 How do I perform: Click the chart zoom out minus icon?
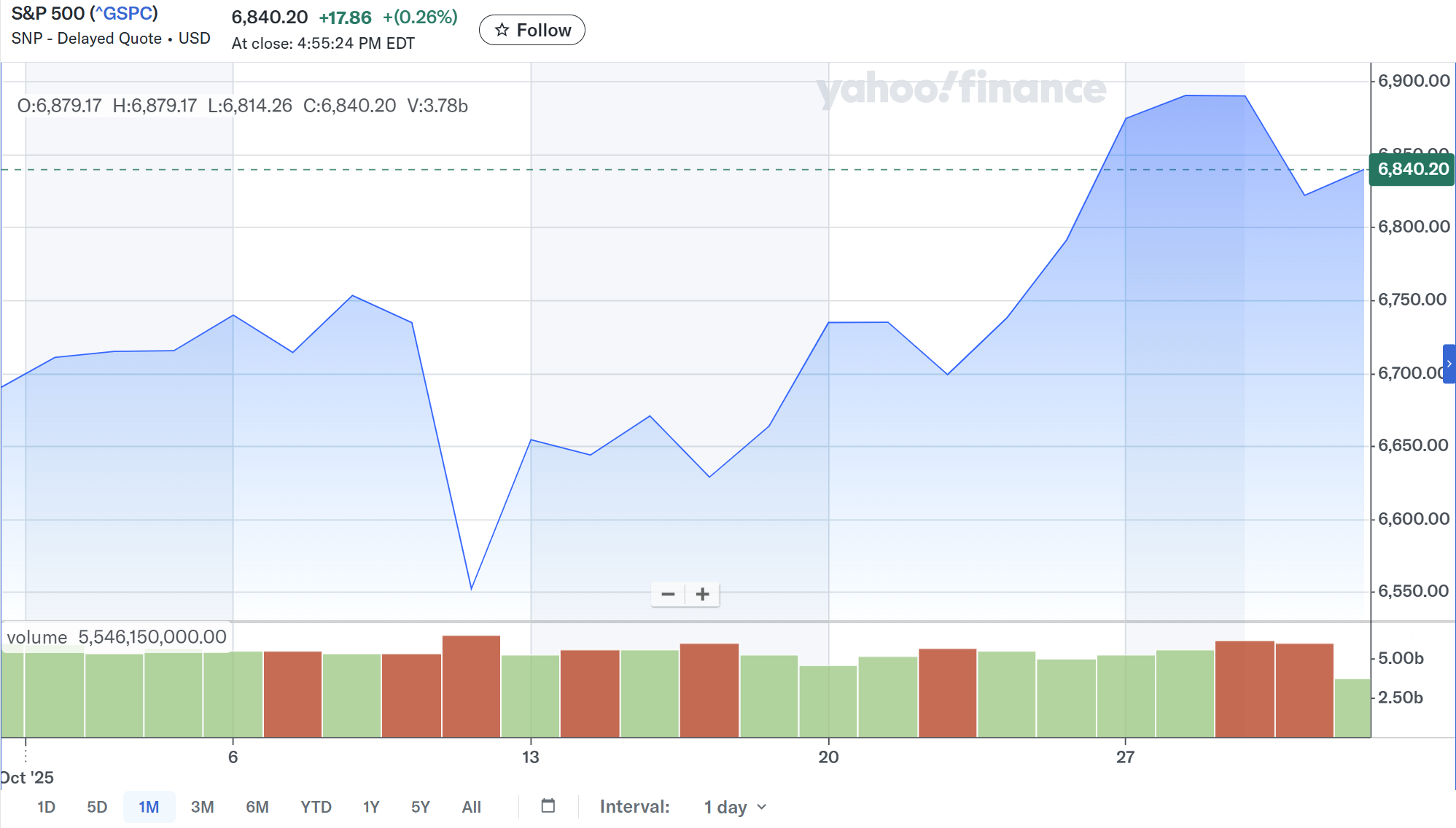pyautogui.click(x=668, y=595)
